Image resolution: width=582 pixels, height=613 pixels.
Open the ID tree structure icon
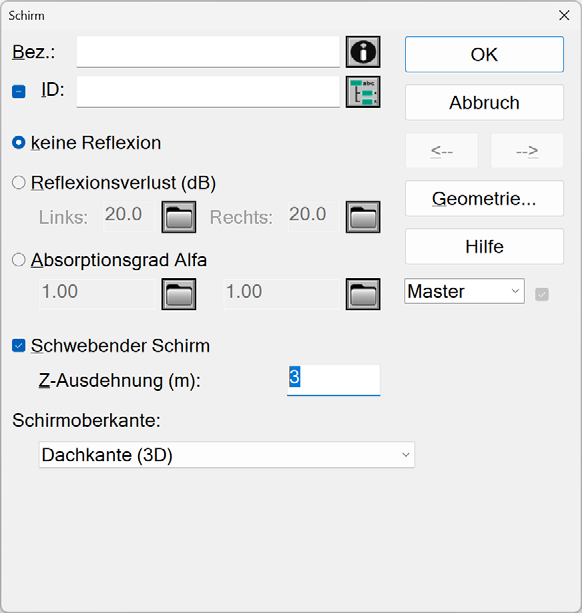point(363,92)
